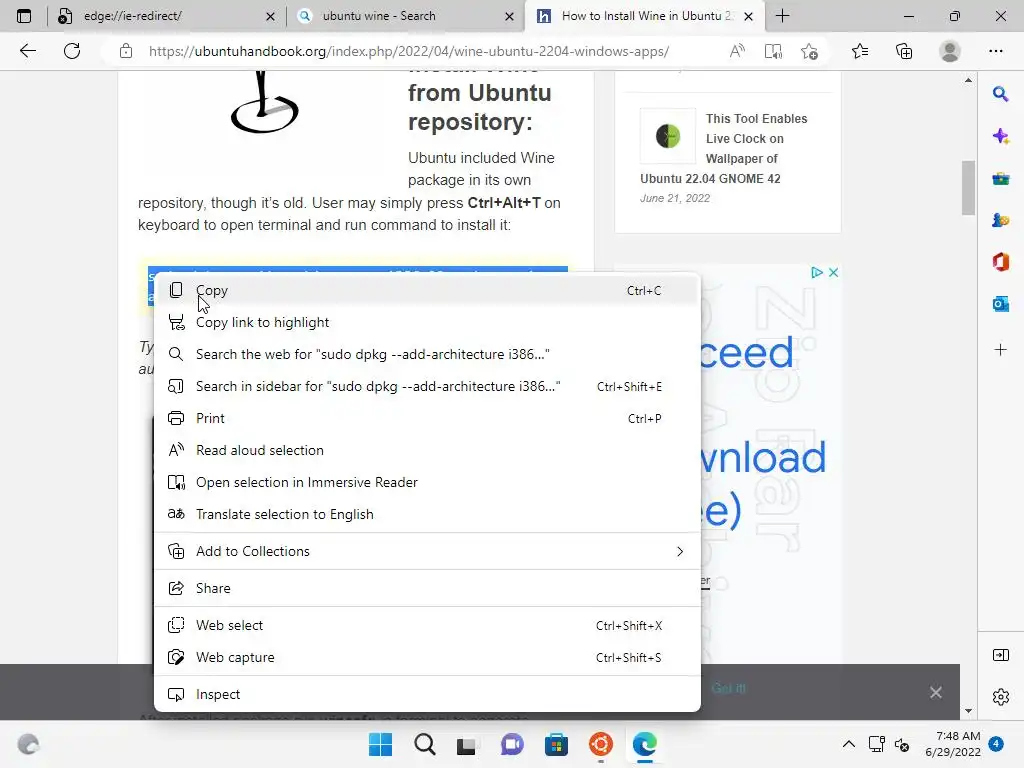Open sidebar Tools briefcase icon
The width and height of the screenshot is (1024, 768).
point(1000,178)
